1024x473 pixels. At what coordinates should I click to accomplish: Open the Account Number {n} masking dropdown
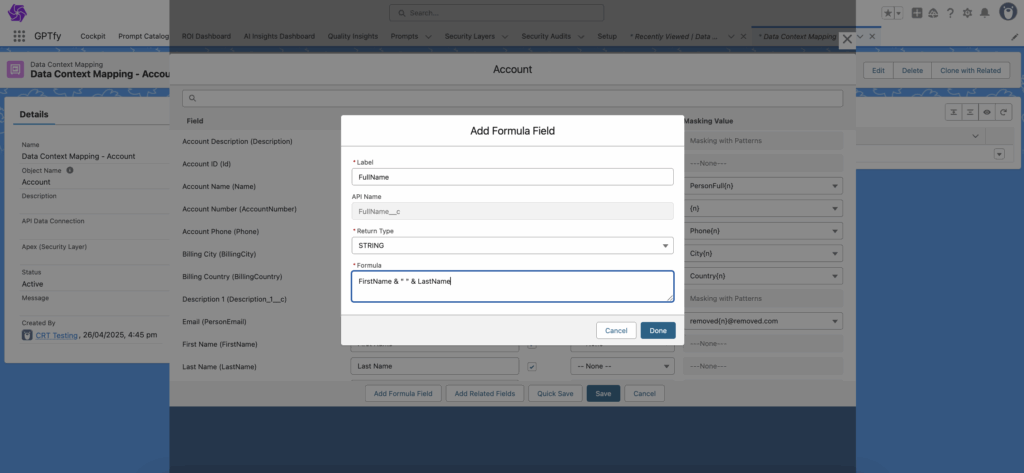(763, 208)
